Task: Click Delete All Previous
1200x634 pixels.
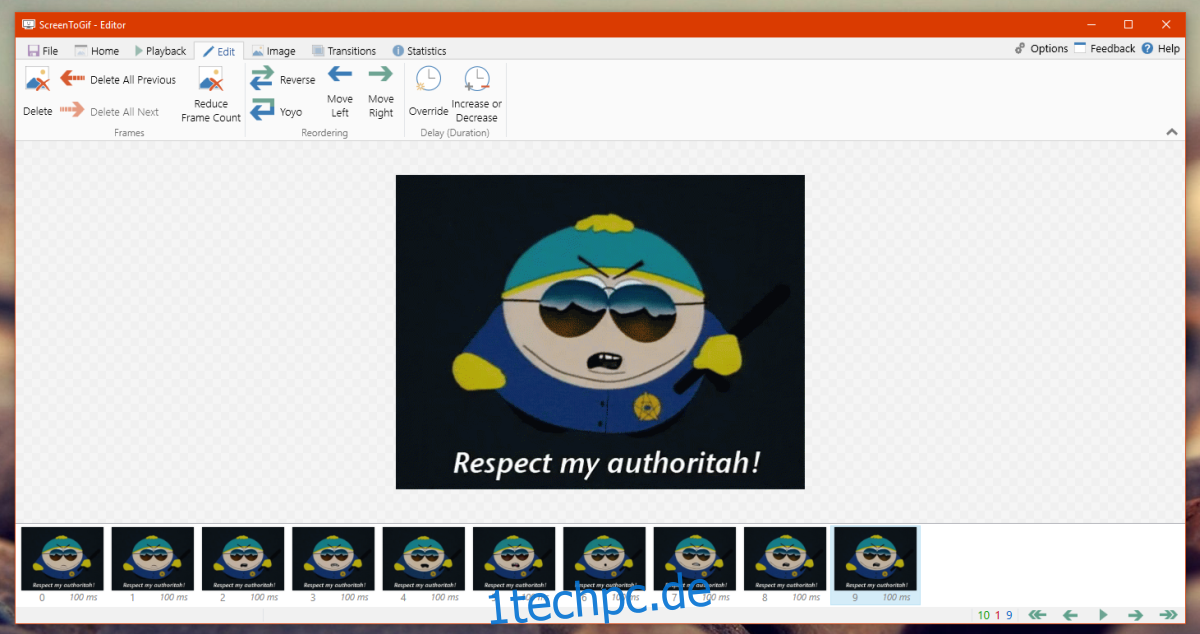Action: click(x=118, y=79)
